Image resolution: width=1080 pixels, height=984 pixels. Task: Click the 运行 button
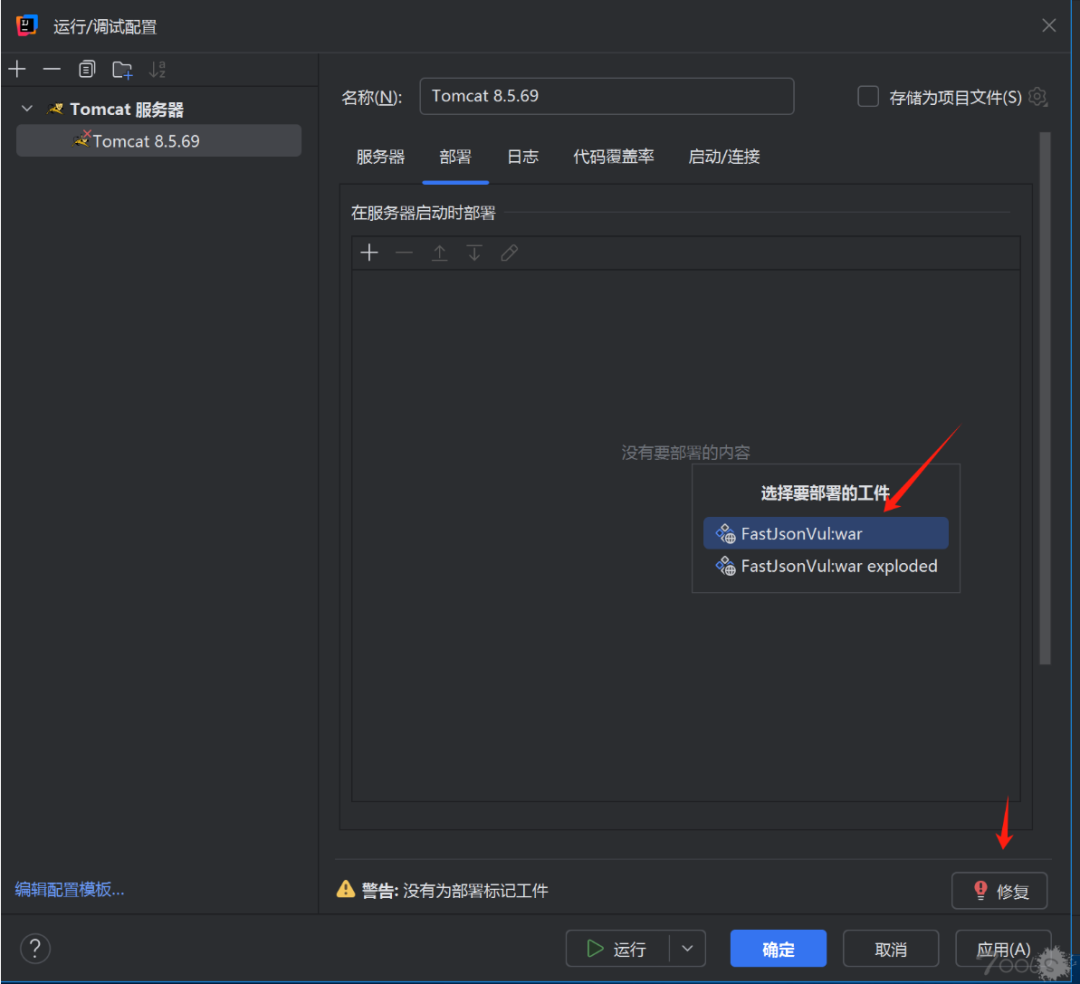(617, 948)
